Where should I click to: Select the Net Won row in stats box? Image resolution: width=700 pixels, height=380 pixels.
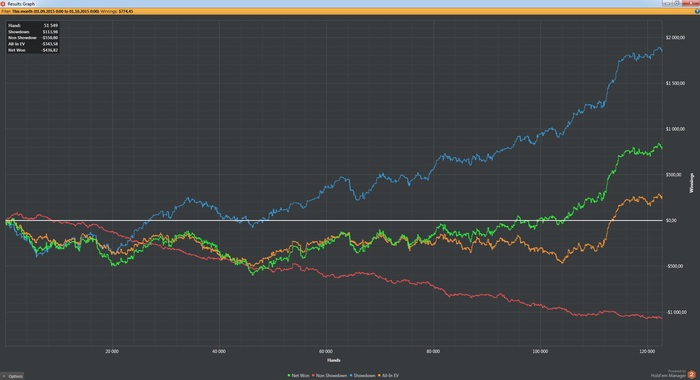[x=33, y=50]
